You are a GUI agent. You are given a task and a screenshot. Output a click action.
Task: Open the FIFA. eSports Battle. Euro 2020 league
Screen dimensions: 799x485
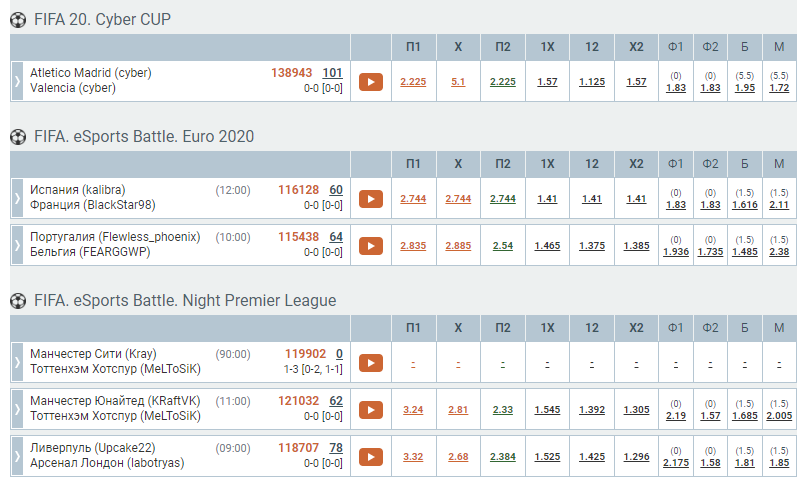point(144,137)
